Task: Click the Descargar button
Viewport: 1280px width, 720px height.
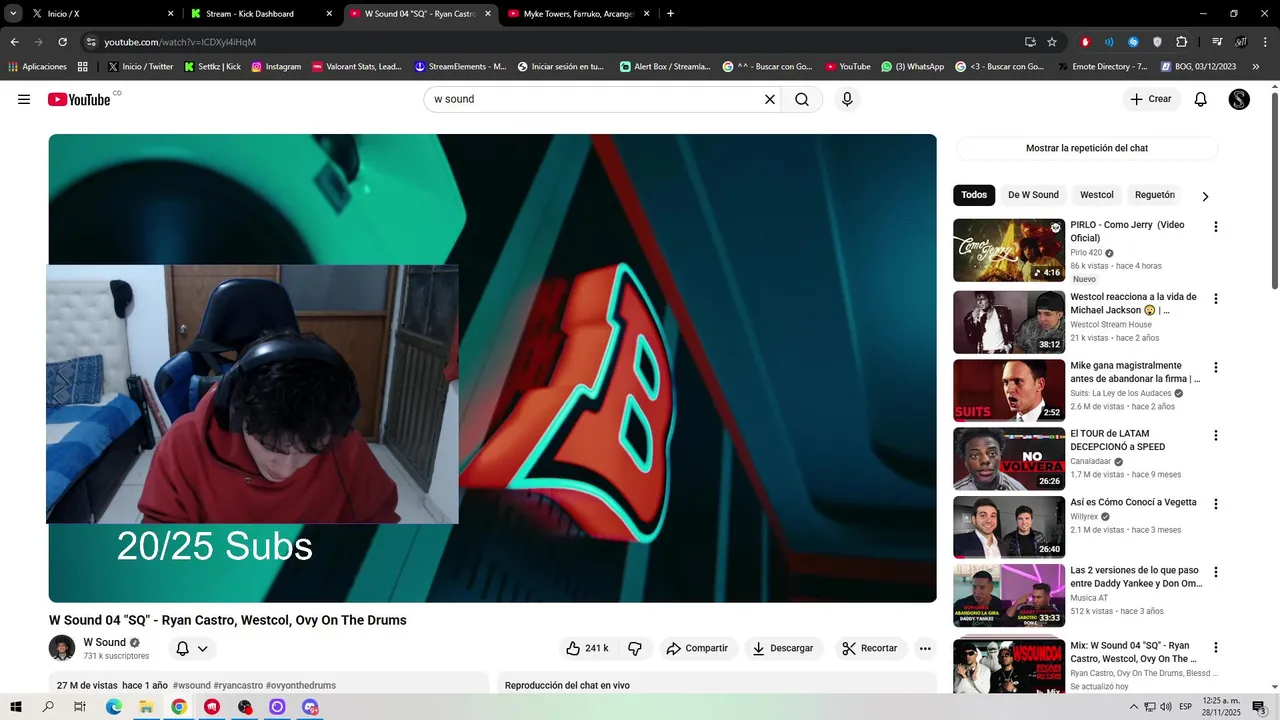Action: (x=783, y=648)
